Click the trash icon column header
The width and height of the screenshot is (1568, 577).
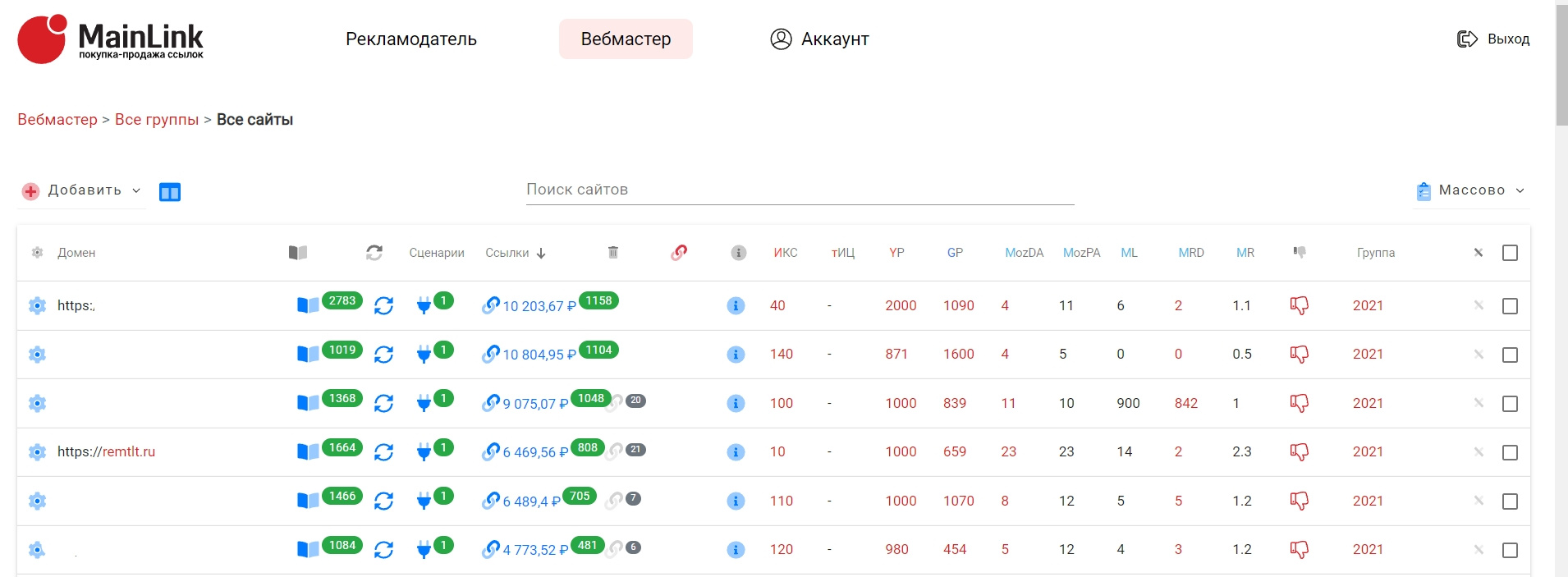(612, 252)
